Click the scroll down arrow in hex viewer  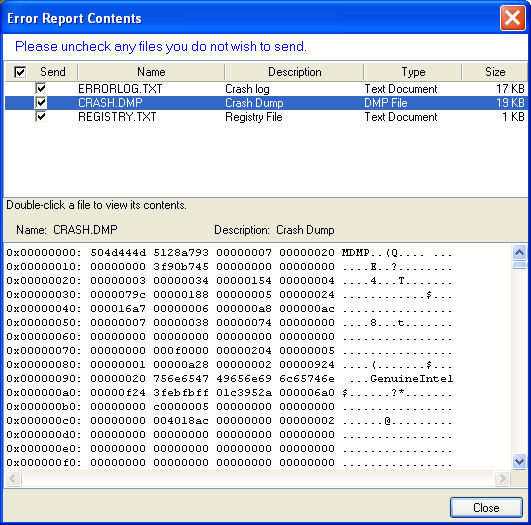(x=519, y=461)
